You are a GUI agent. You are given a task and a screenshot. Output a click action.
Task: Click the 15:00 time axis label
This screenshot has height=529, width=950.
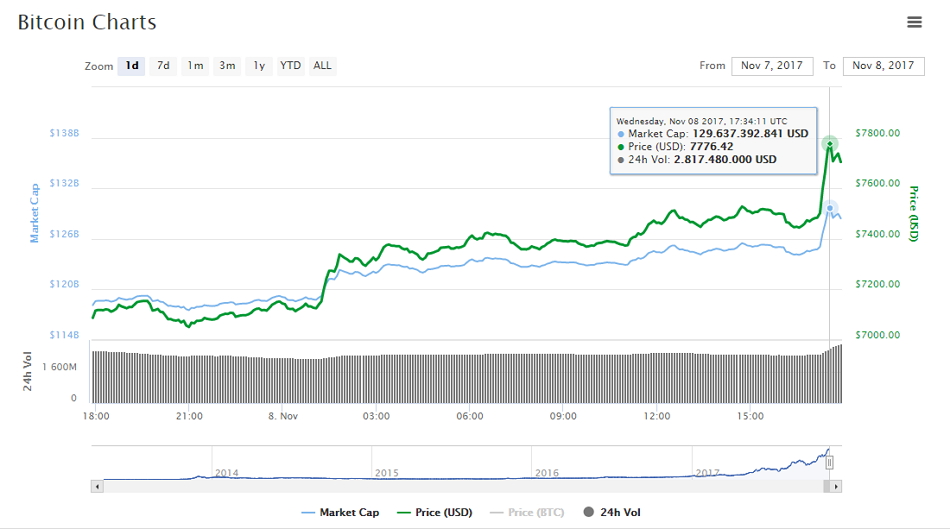[750, 416]
